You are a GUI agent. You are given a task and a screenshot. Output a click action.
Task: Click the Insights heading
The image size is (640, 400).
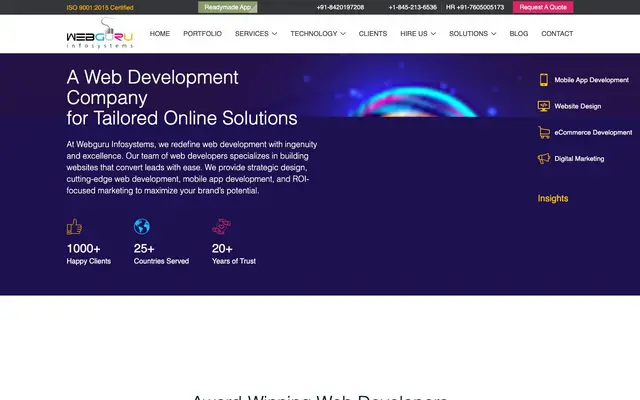(553, 198)
